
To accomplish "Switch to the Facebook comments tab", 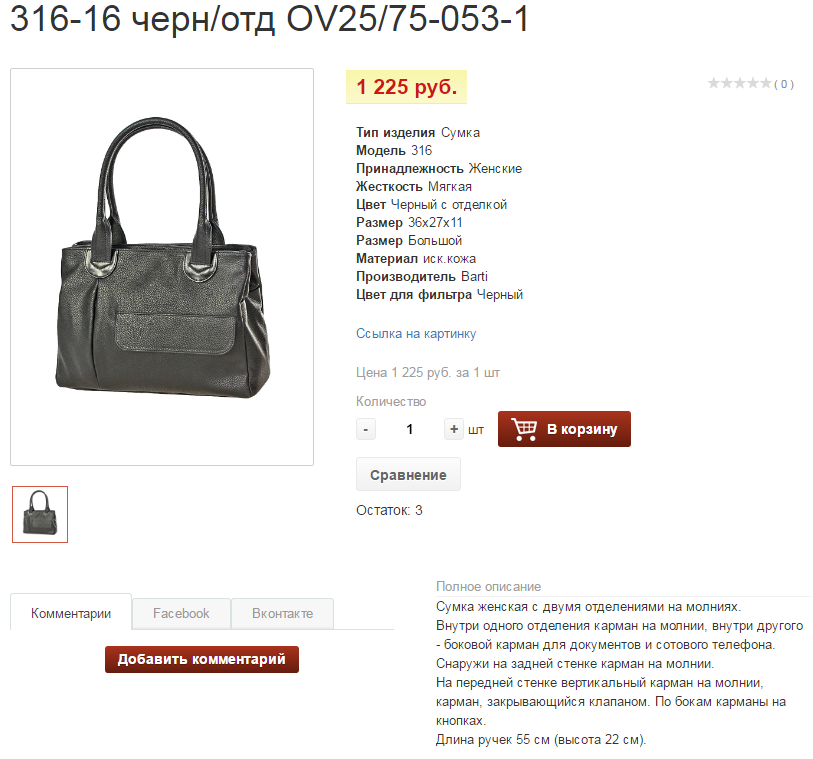I will tap(181, 613).
